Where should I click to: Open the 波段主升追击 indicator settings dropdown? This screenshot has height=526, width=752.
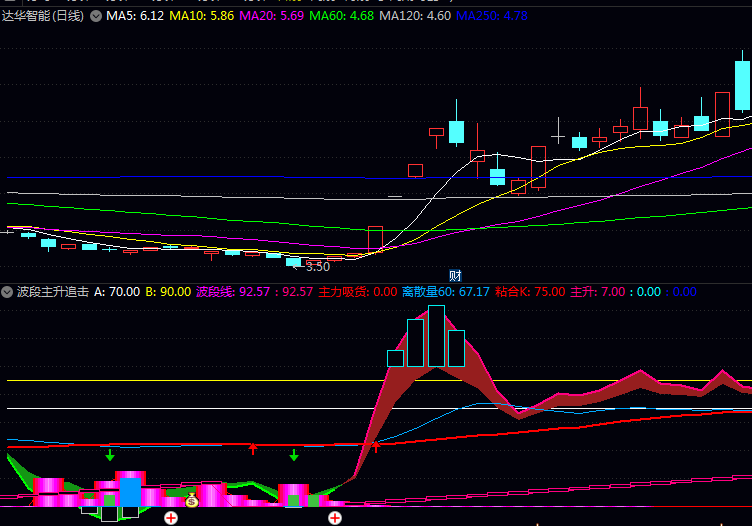point(8,292)
